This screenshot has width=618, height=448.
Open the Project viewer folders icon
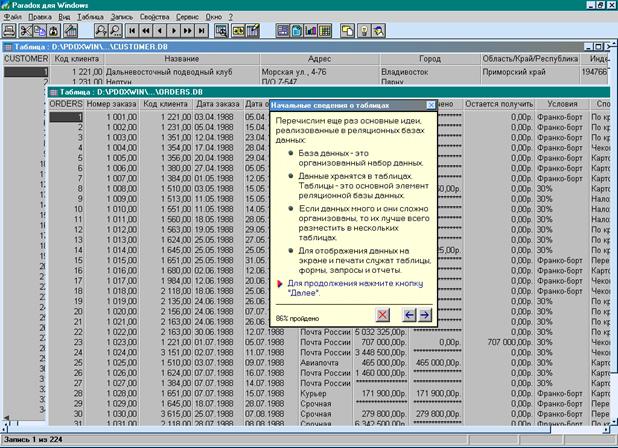pos(347,30)
